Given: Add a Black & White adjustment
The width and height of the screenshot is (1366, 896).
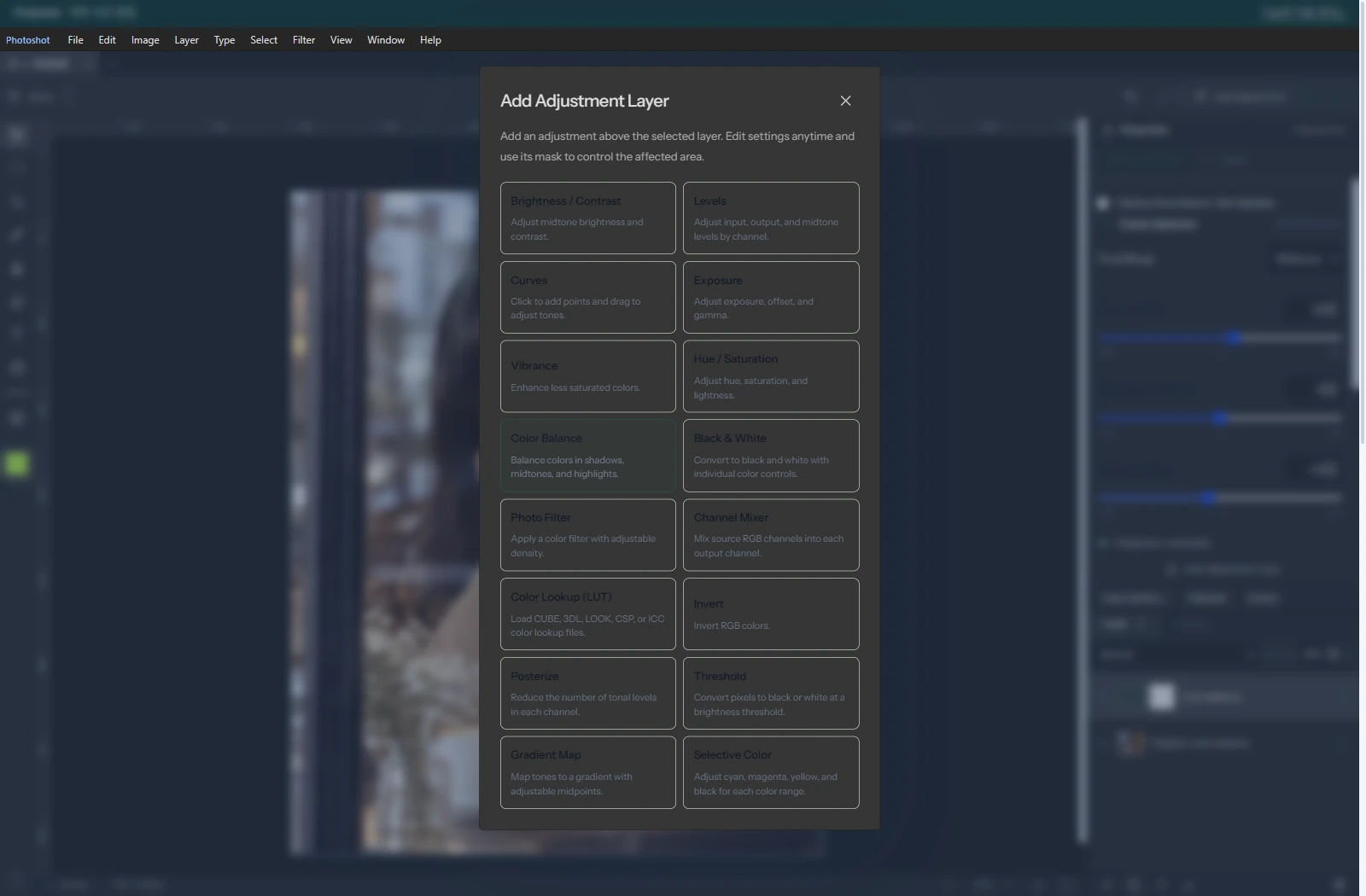Looking at the screenshot, I should (771, 456).
